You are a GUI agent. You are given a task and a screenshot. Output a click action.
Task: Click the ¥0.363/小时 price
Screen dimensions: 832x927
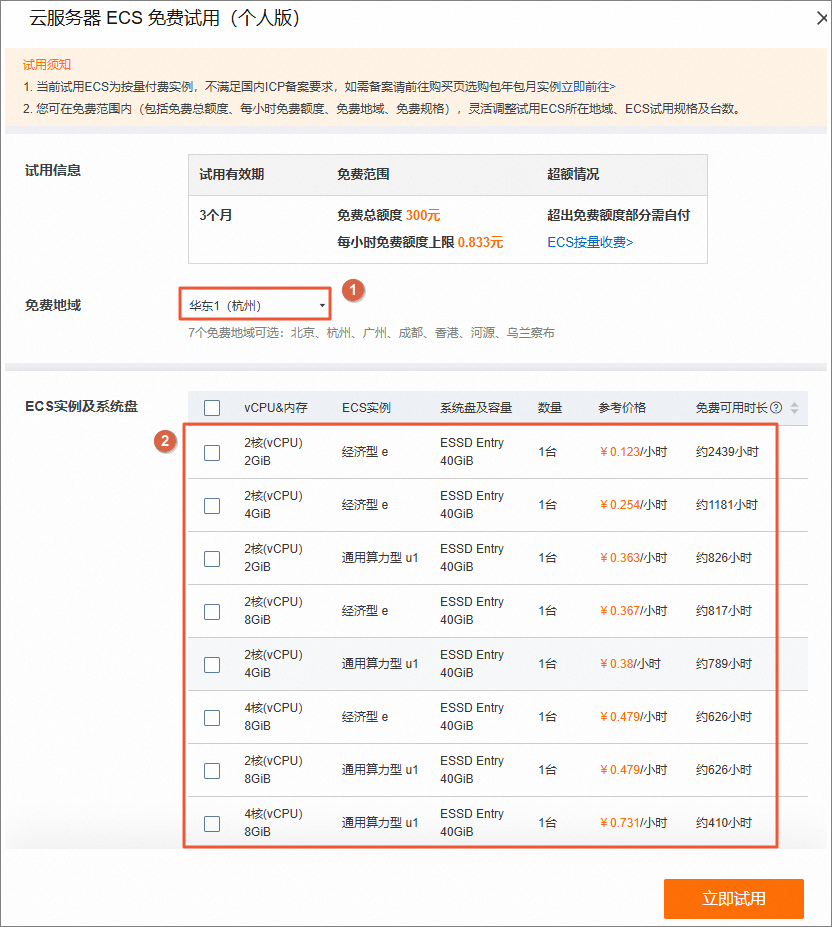point(633,558)
